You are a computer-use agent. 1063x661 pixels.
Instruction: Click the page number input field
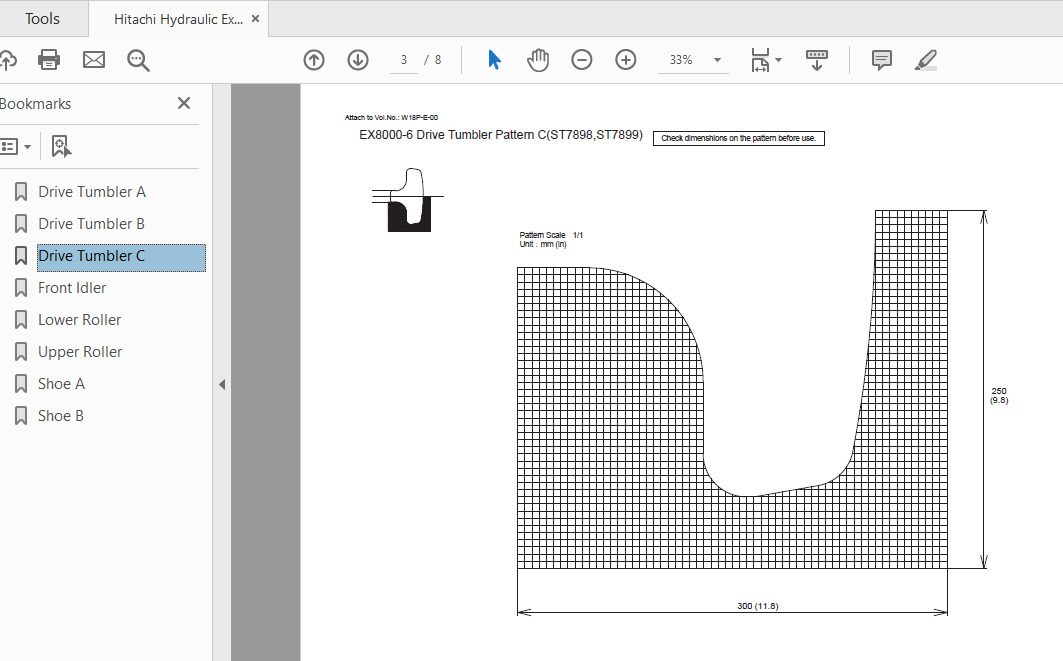404,60
